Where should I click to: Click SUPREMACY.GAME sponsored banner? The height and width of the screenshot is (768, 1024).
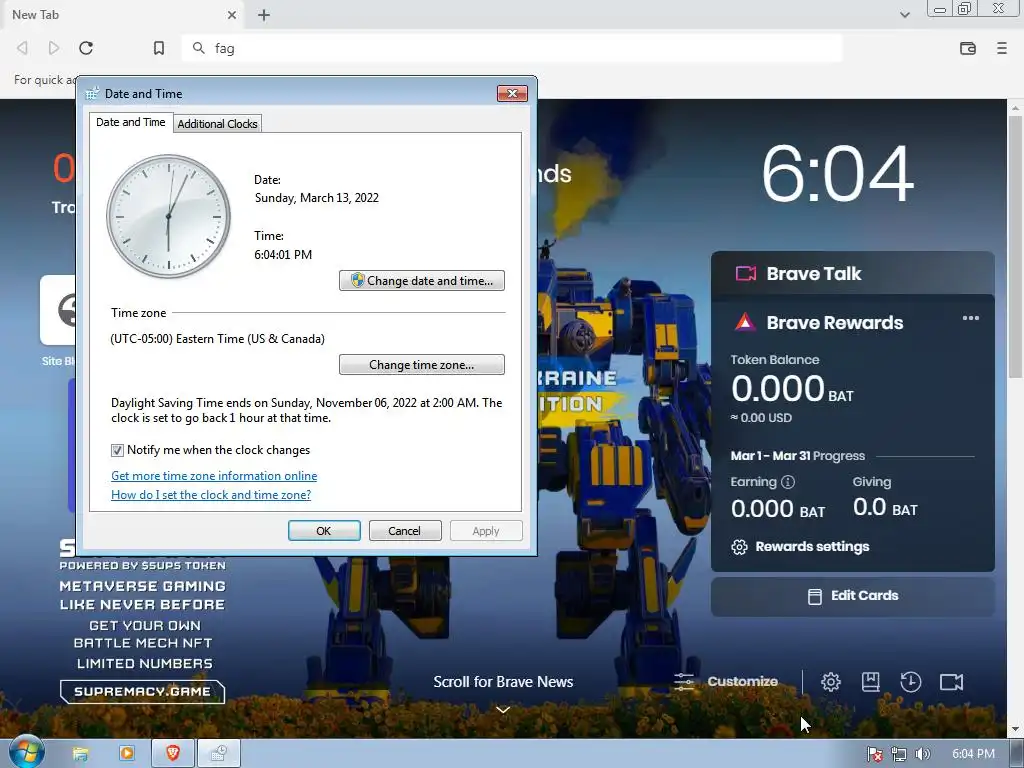pos(142,692)
